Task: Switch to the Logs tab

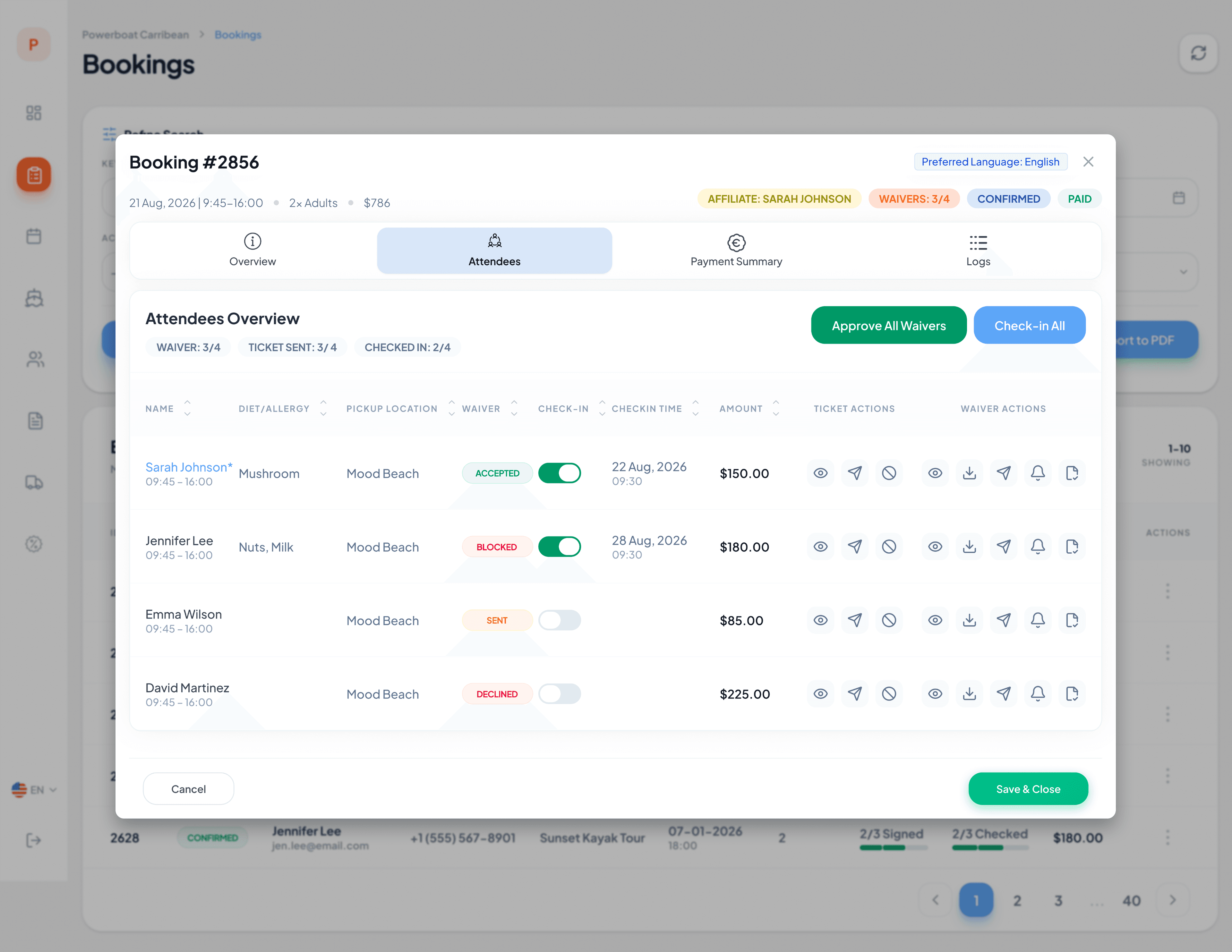Action: (978, 251)
